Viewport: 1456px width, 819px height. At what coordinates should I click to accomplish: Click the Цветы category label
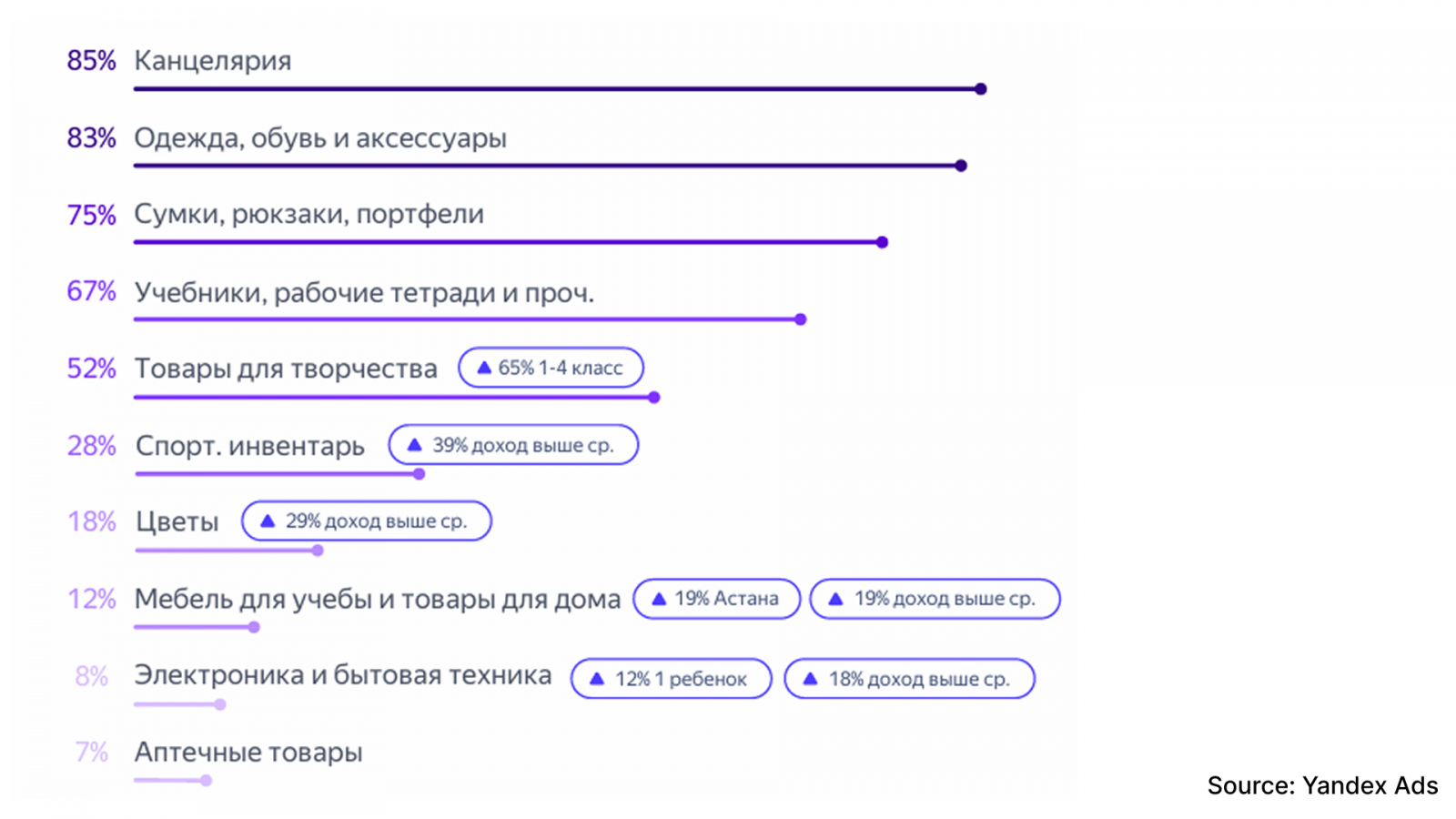177,521
